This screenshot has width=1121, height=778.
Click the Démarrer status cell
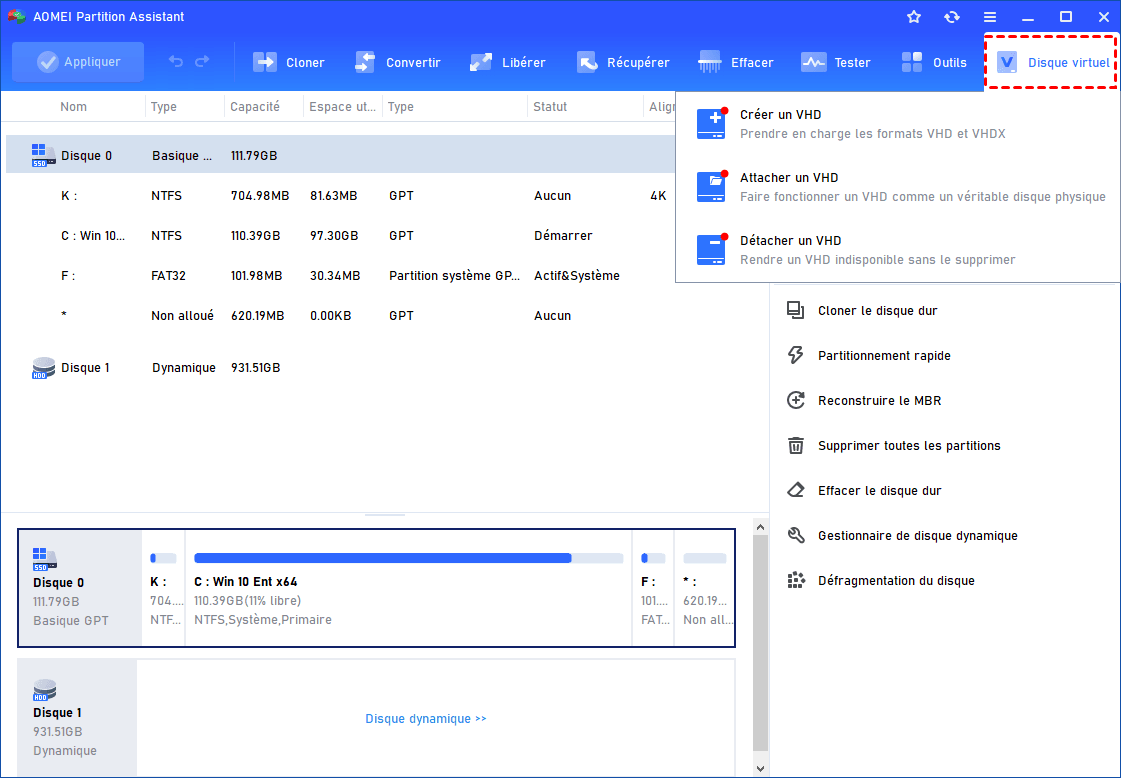pyautogui.click(x=563, y=235)
